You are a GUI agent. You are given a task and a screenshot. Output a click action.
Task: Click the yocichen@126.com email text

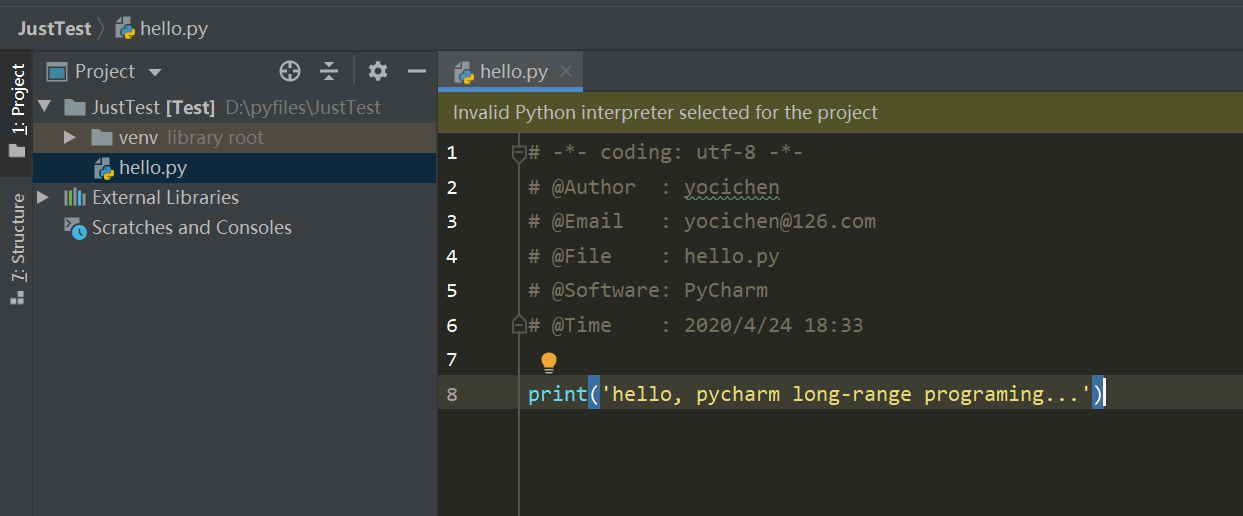coord(780,222)
